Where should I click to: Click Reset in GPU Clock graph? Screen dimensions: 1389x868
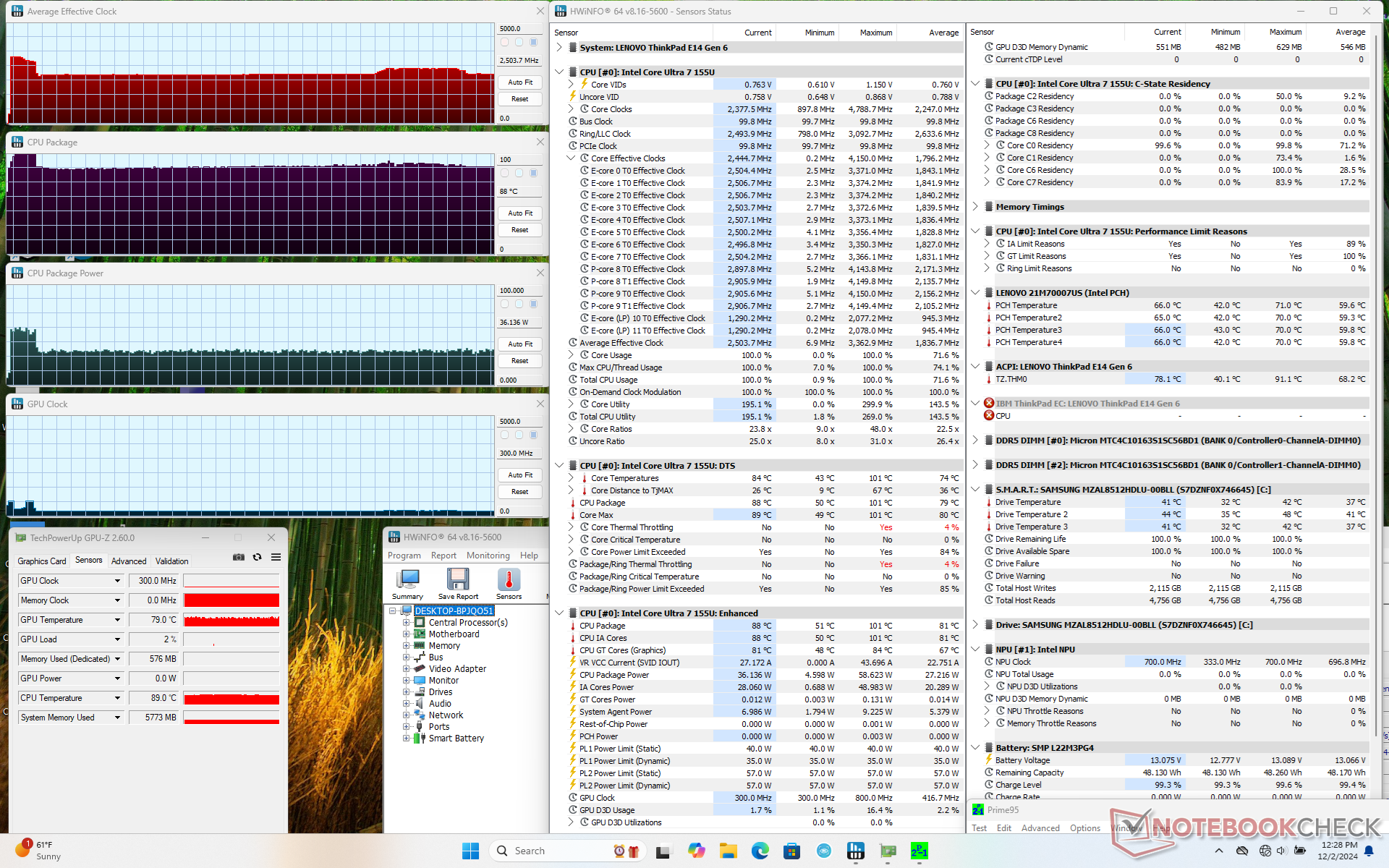tap(520, 492)
